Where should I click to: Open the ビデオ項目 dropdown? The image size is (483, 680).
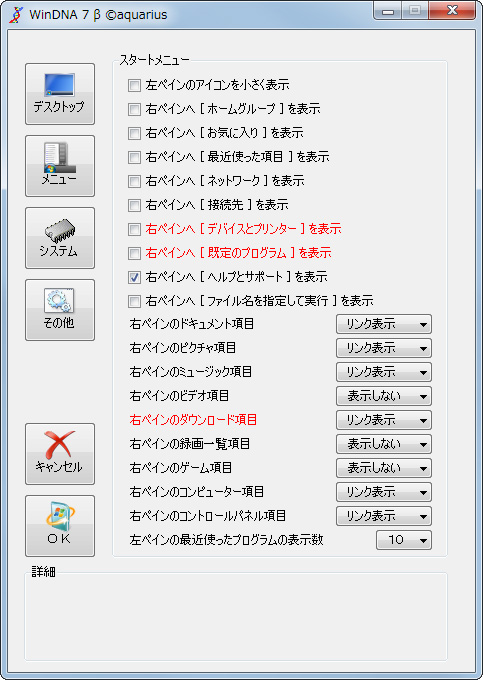click(x=384, y=396)
